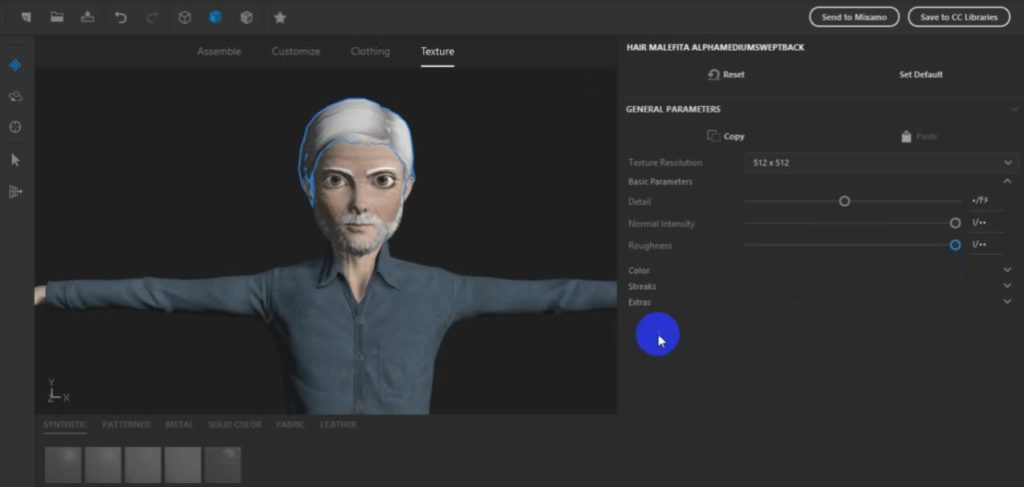Screen dimensions: 1024x487
Task: Select the blue diamond tool in left sidebar
Action: 16,65
